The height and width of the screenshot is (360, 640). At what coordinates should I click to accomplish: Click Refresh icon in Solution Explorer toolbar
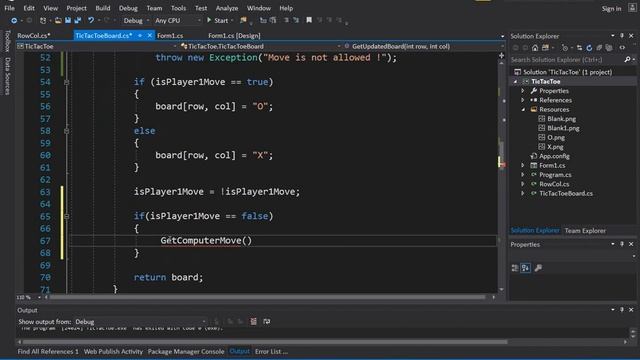click(589, 48)
